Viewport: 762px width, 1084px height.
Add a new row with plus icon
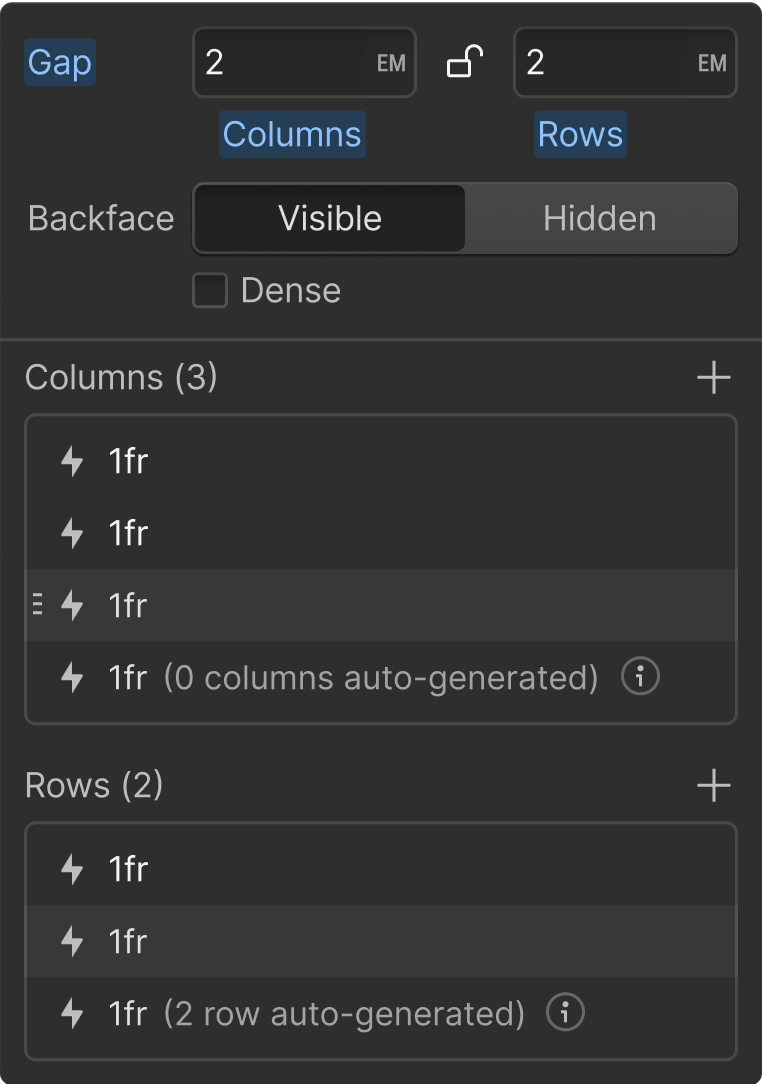(x=714, y=785)
